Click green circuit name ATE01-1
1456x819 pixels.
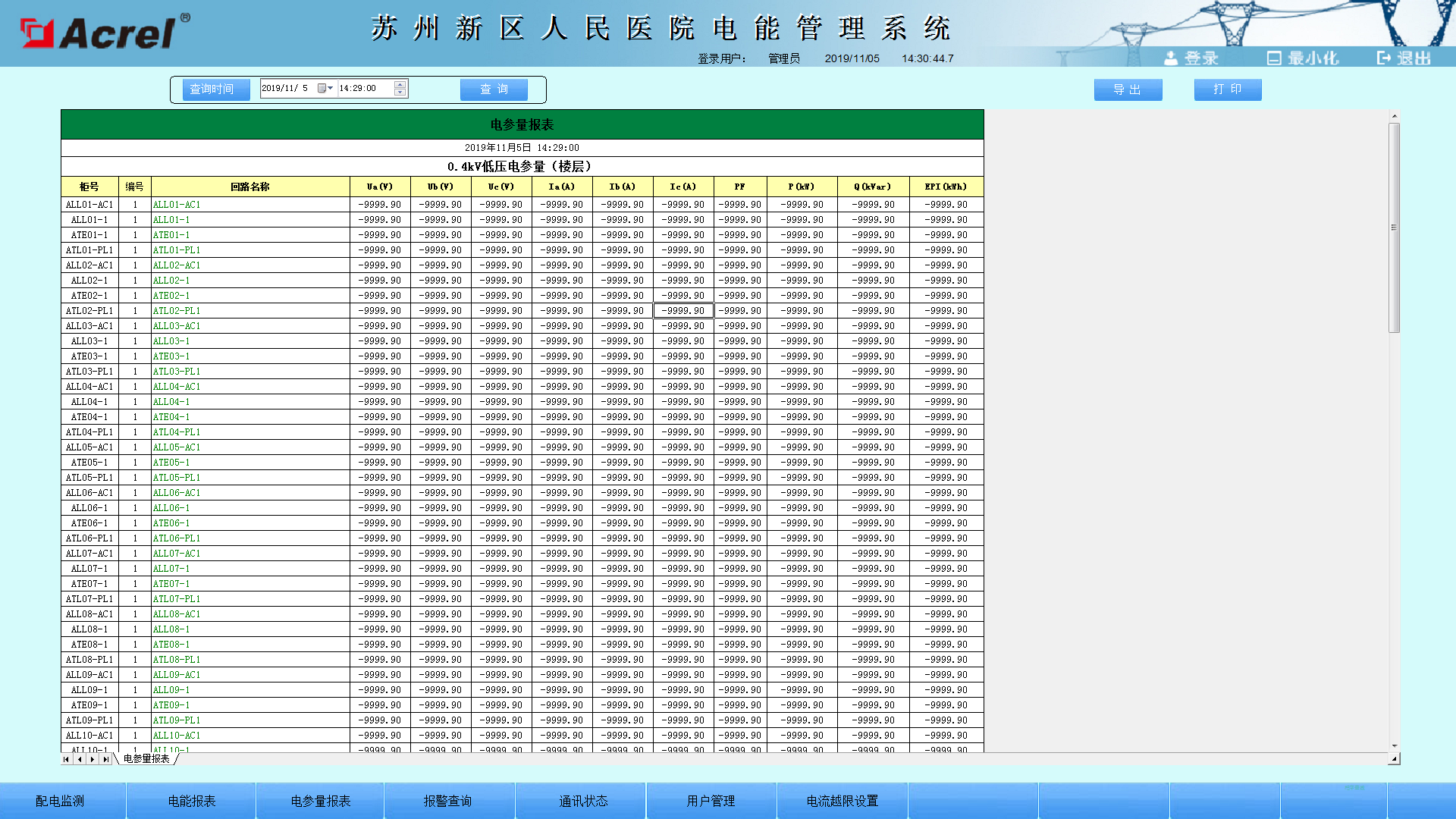[171, 235]
